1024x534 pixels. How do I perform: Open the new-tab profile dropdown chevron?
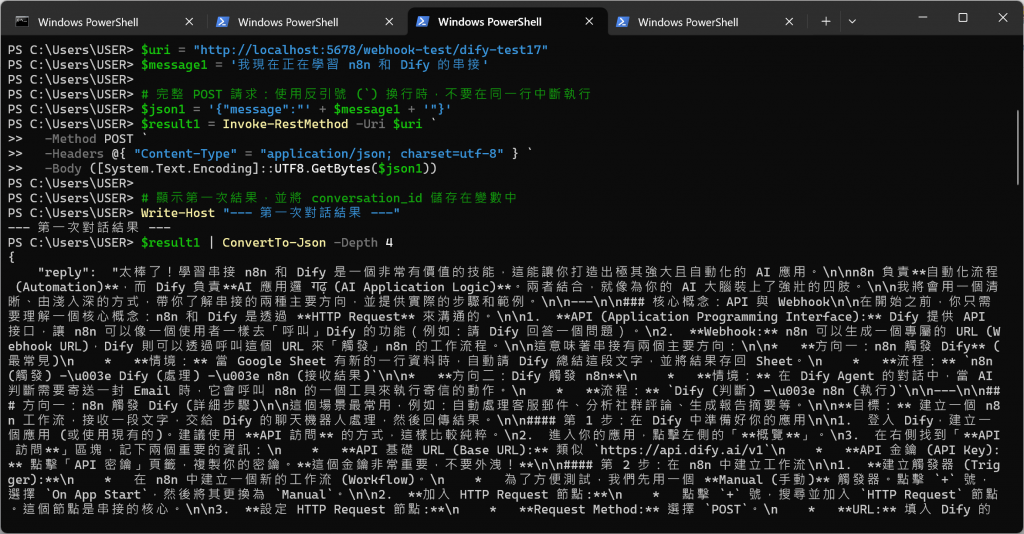852,22
